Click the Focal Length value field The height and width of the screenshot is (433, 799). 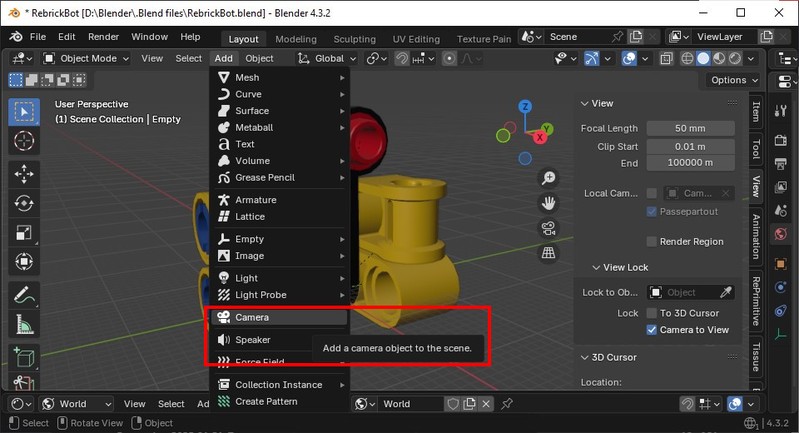(690, 128)
